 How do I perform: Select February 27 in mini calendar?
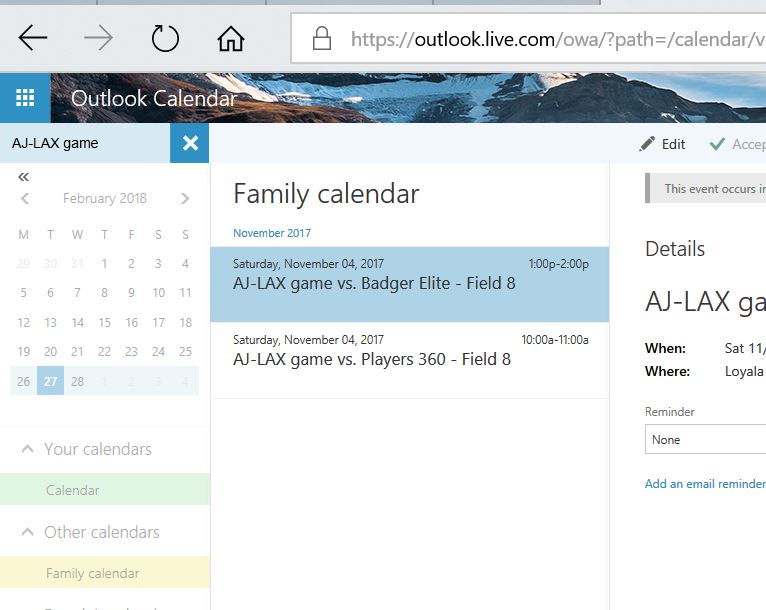[50, 380]
